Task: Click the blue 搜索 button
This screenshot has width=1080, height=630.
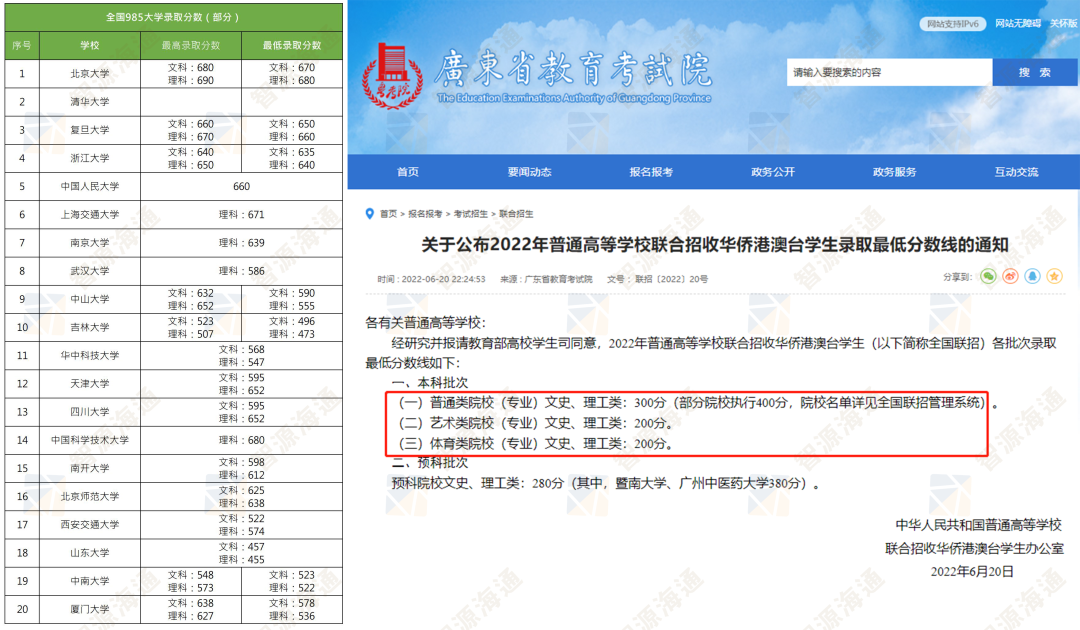Action: click(1035, 72)
